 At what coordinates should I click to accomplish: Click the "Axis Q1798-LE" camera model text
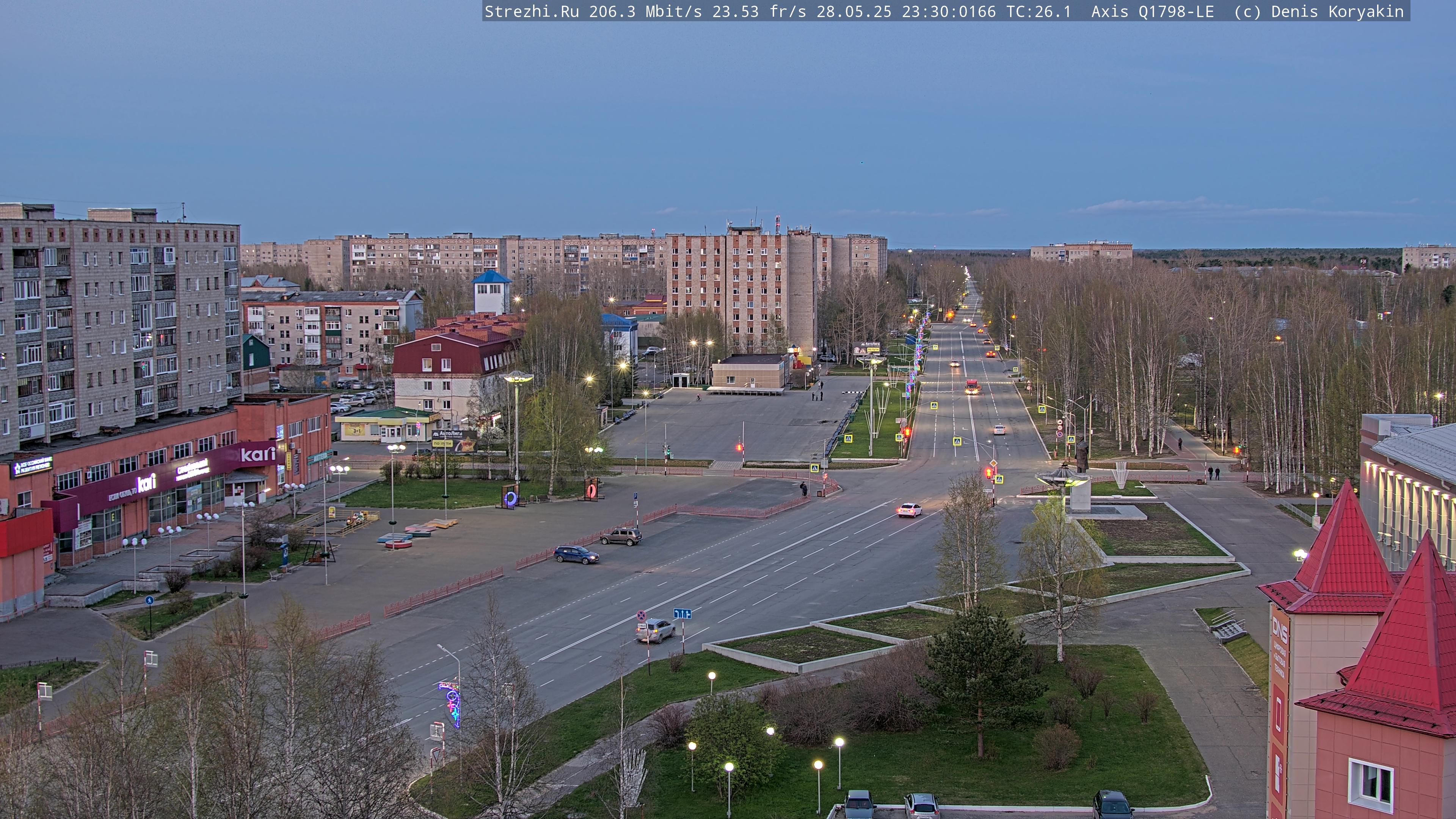click(1153, 12)
